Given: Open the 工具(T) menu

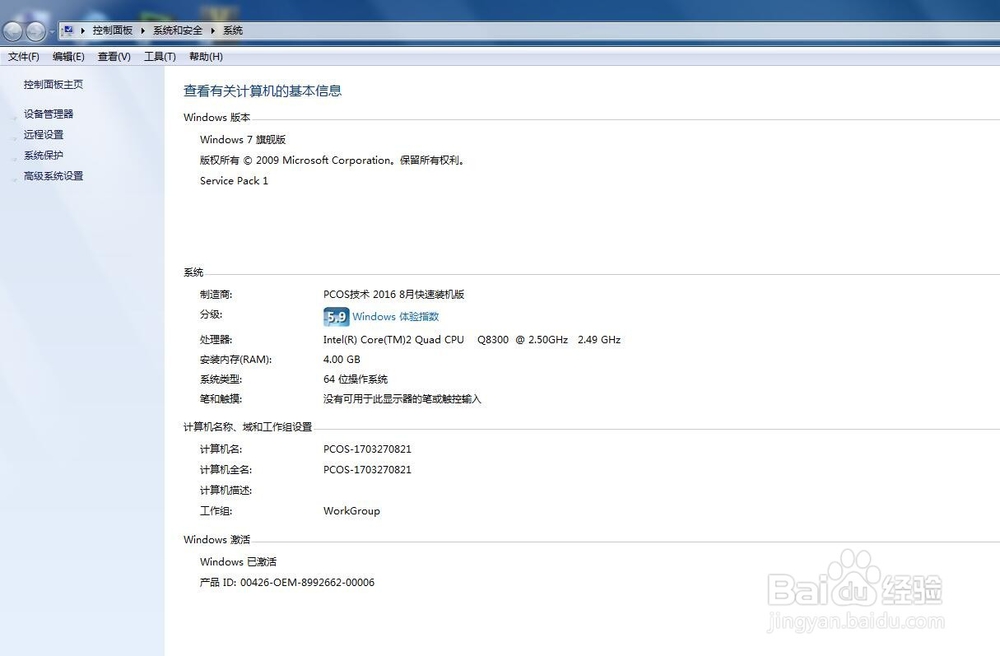Looking at the screenshot, I should point(159,57).
